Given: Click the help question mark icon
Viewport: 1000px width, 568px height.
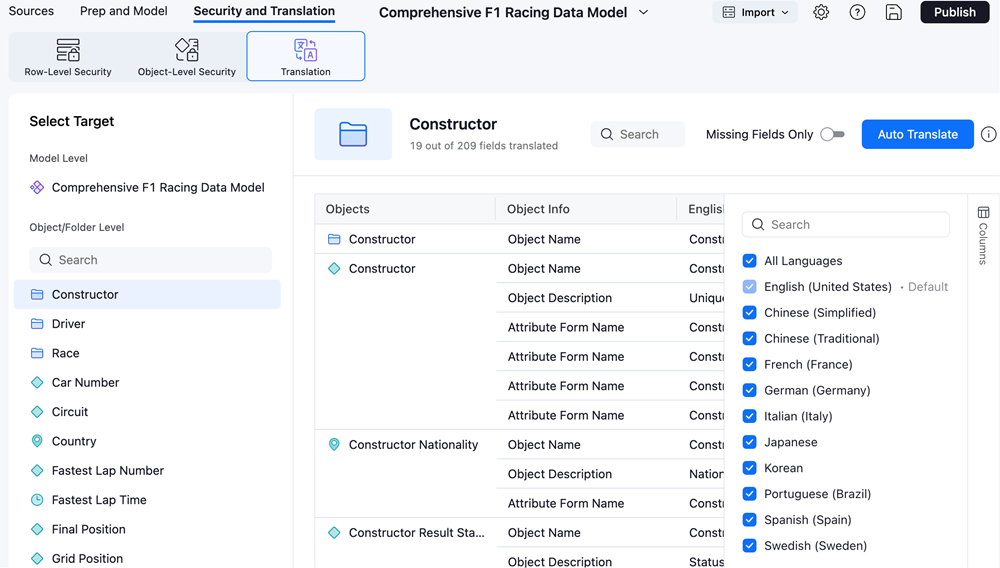Looking at the screenshot, I should tap(857, 13).
